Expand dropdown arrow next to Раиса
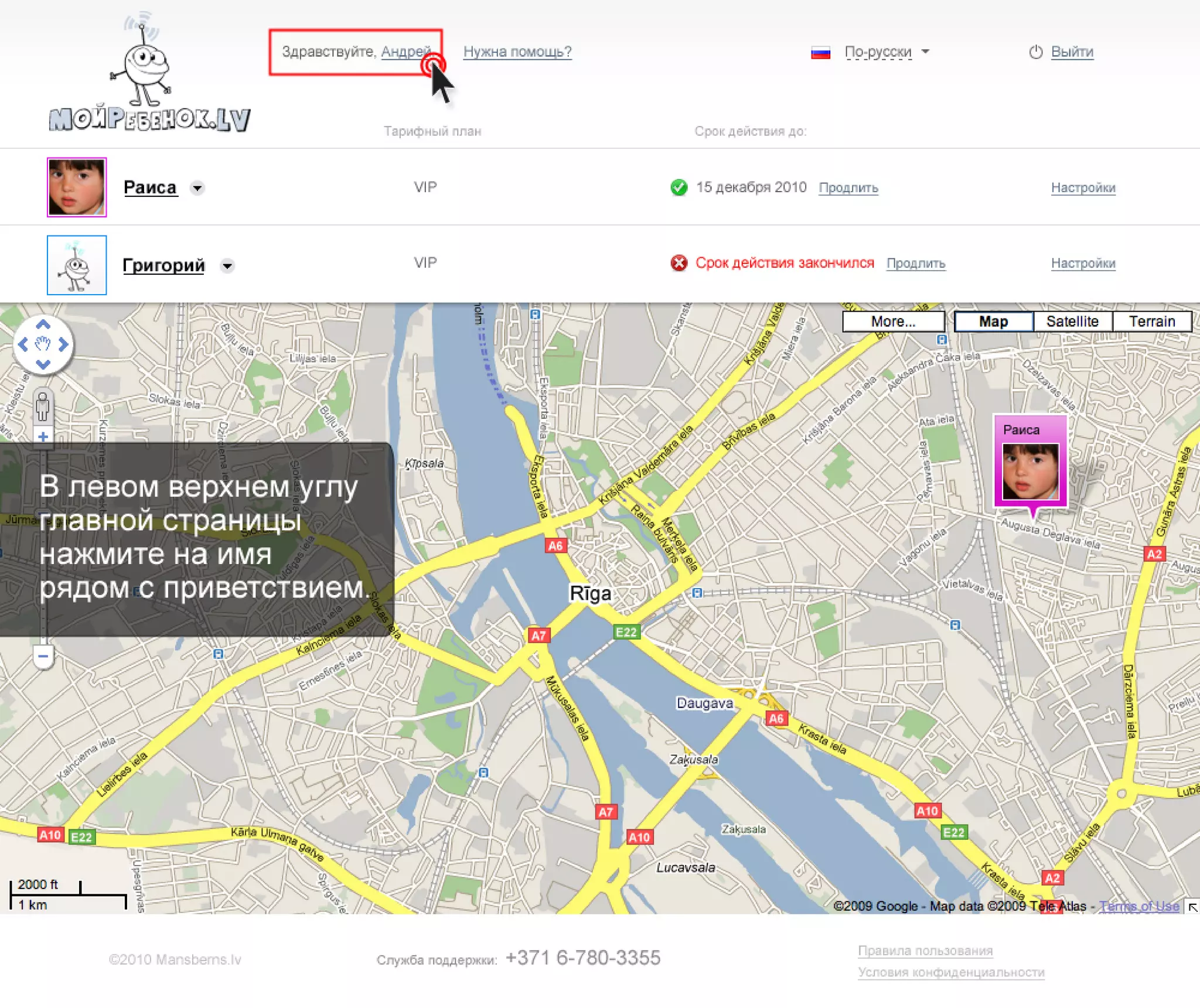Image resolution: width=1200 pixels, height=1008 pixels. click(x=197, y=188)
